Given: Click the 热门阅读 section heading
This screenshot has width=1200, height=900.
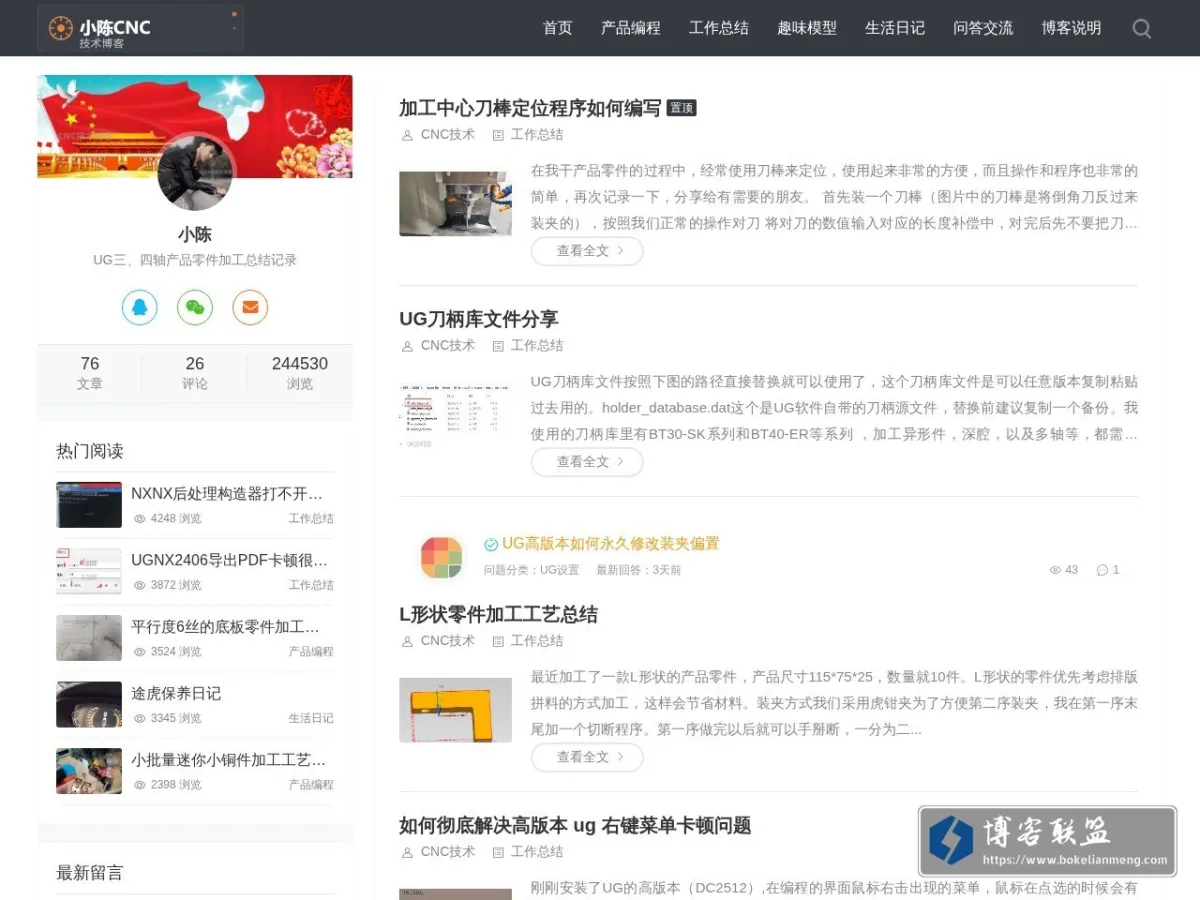Looking at the screenshot, I should (90, 451).
